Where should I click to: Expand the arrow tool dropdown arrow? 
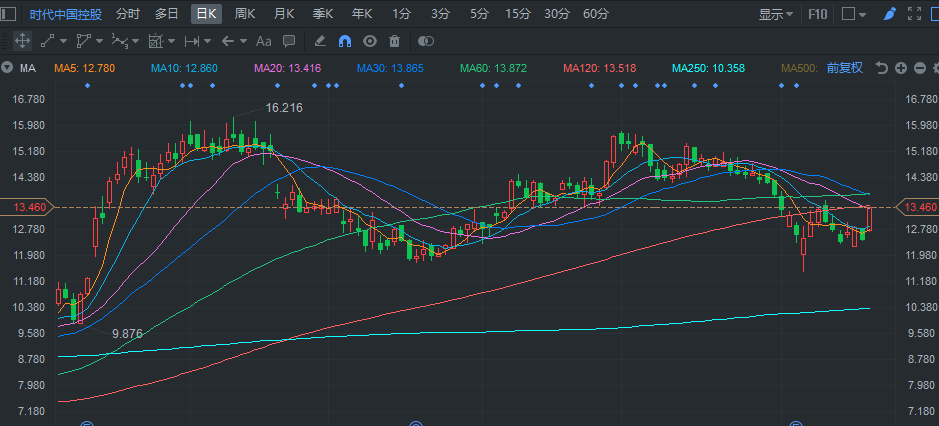coord(243,41)
